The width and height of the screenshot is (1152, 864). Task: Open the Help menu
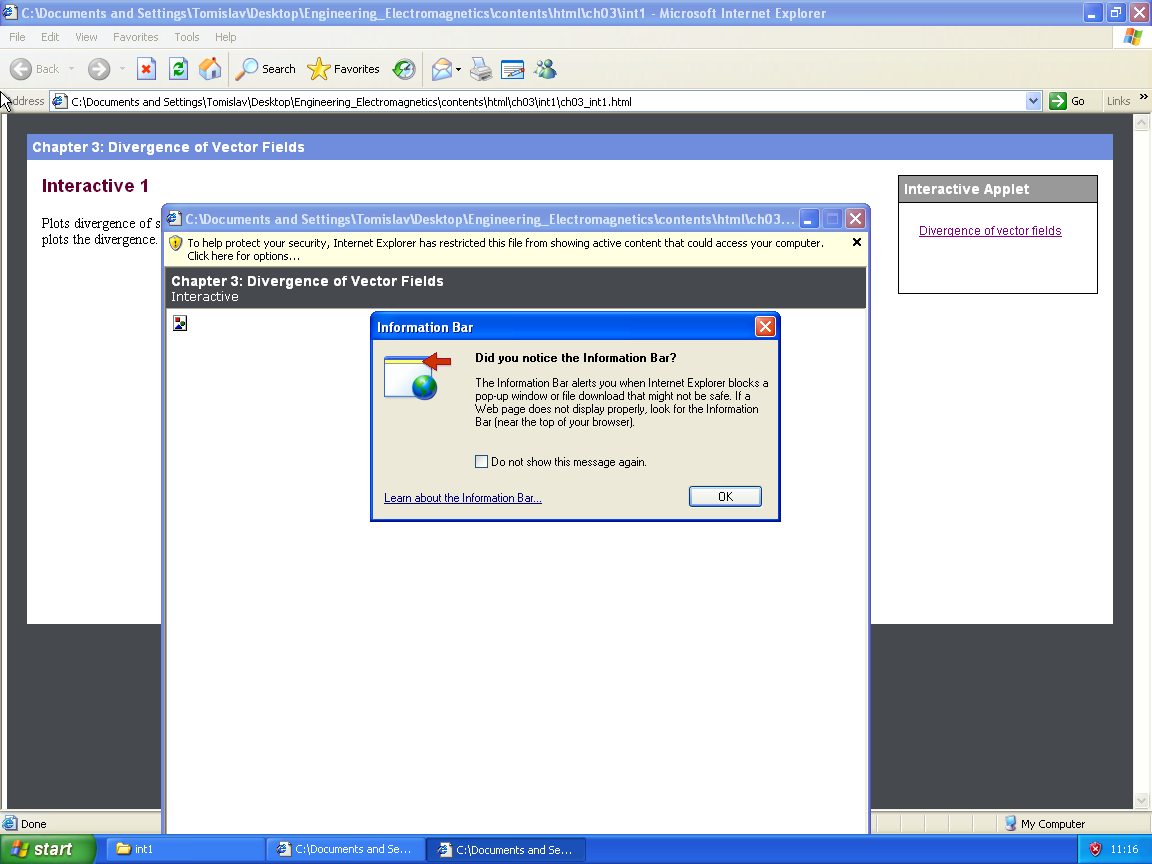[x=226, y=37]
